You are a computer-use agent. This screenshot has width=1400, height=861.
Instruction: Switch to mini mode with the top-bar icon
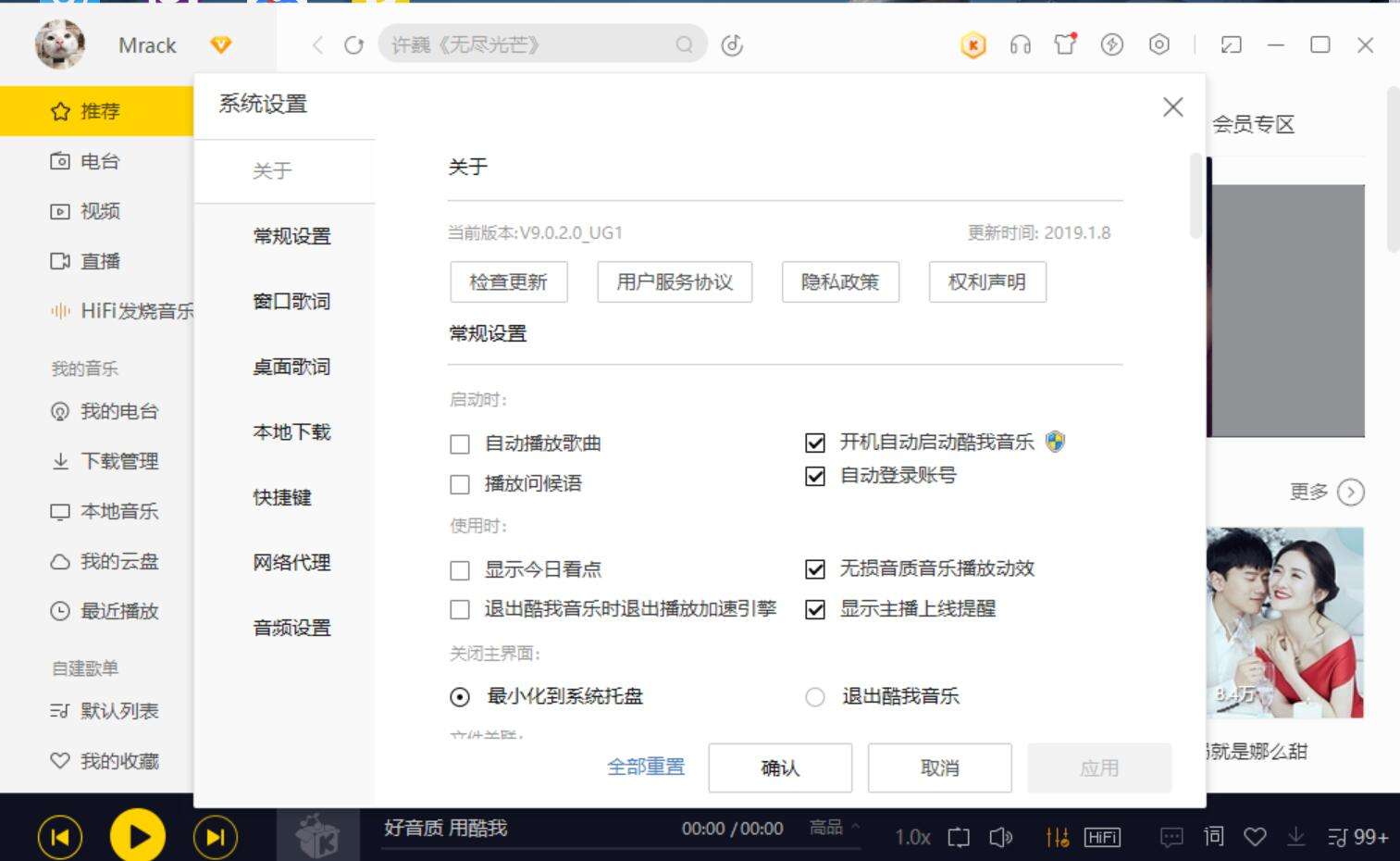pos(1231,44)
